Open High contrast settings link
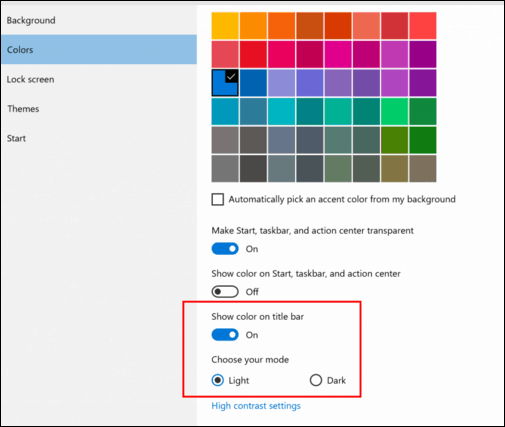The height and width of the screenshot is (427, 505). (x=256, y=406)
